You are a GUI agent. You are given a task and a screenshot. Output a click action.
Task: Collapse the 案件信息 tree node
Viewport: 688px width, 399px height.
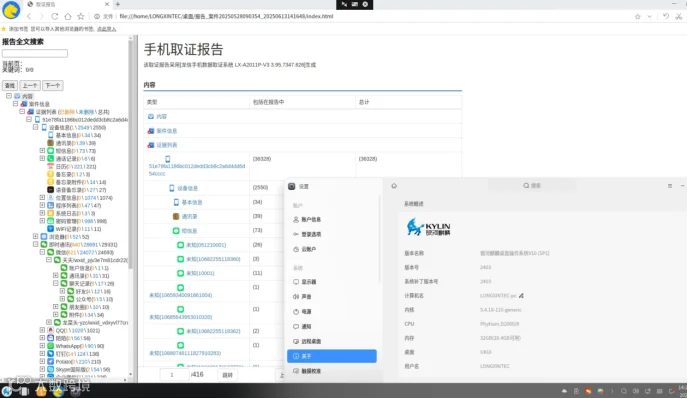[15, 104]
